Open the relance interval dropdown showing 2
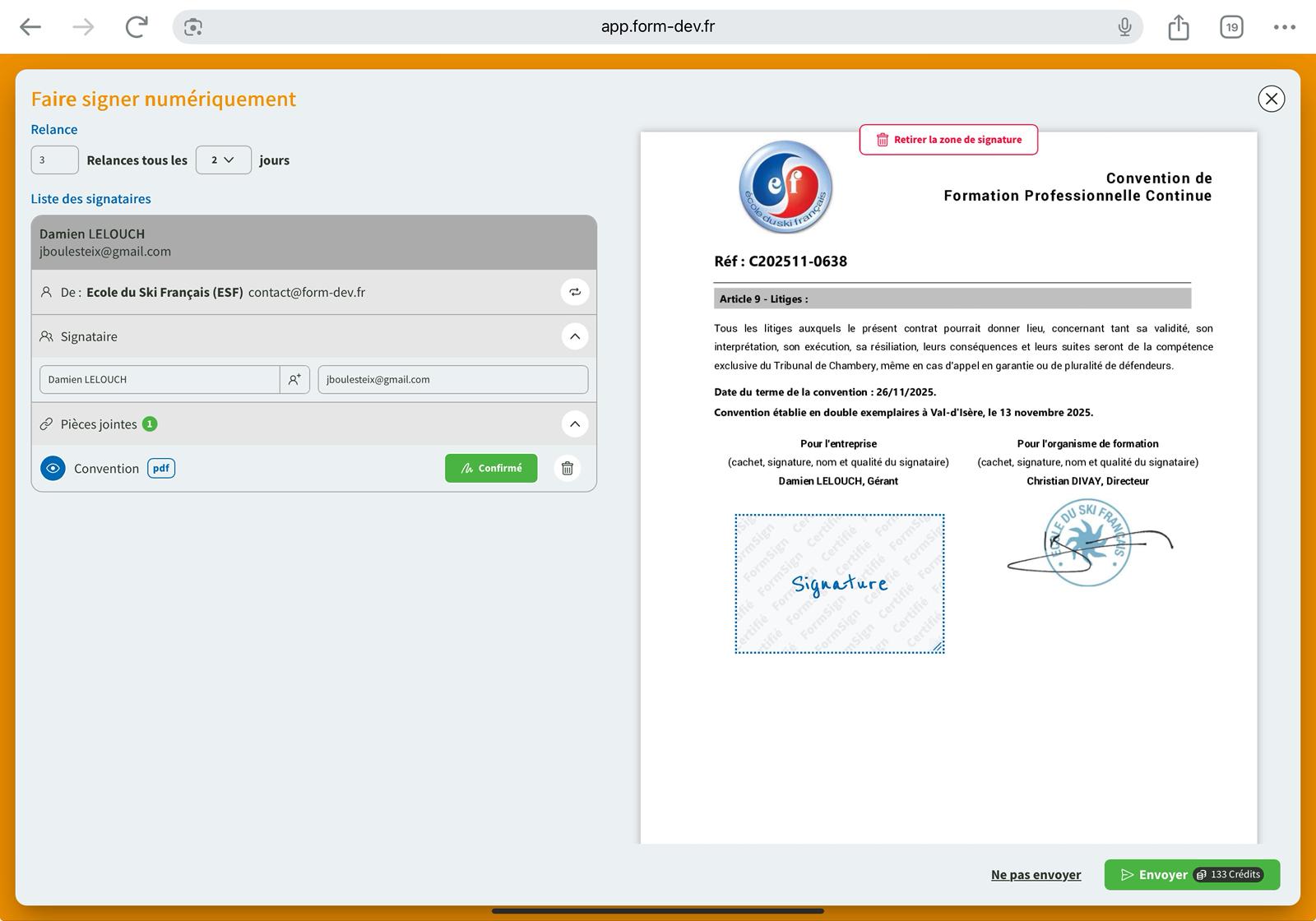This screenshot has width=1316, height=921. tap(223, 160)
